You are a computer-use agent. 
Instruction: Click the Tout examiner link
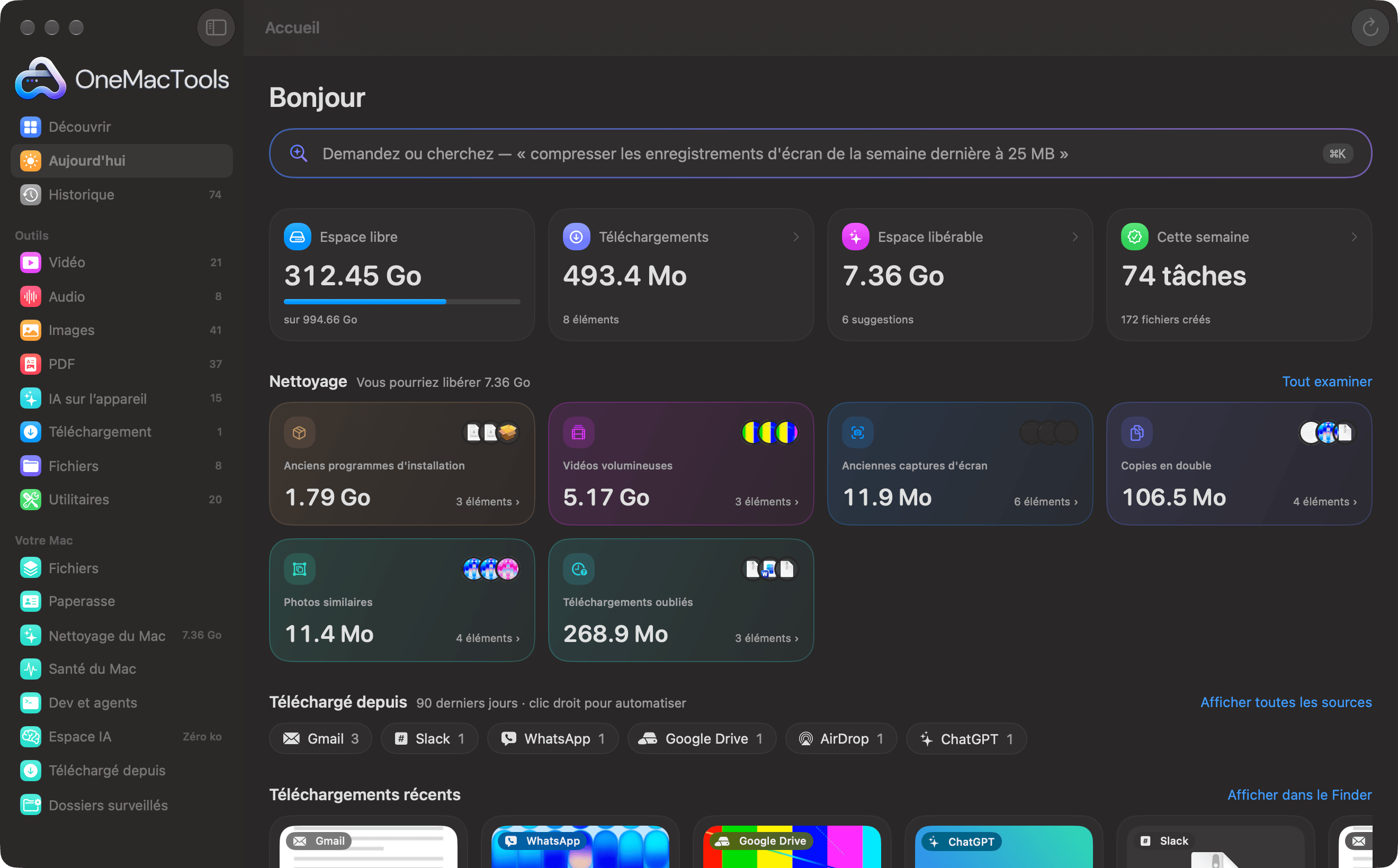click(x=1327, y=382)
